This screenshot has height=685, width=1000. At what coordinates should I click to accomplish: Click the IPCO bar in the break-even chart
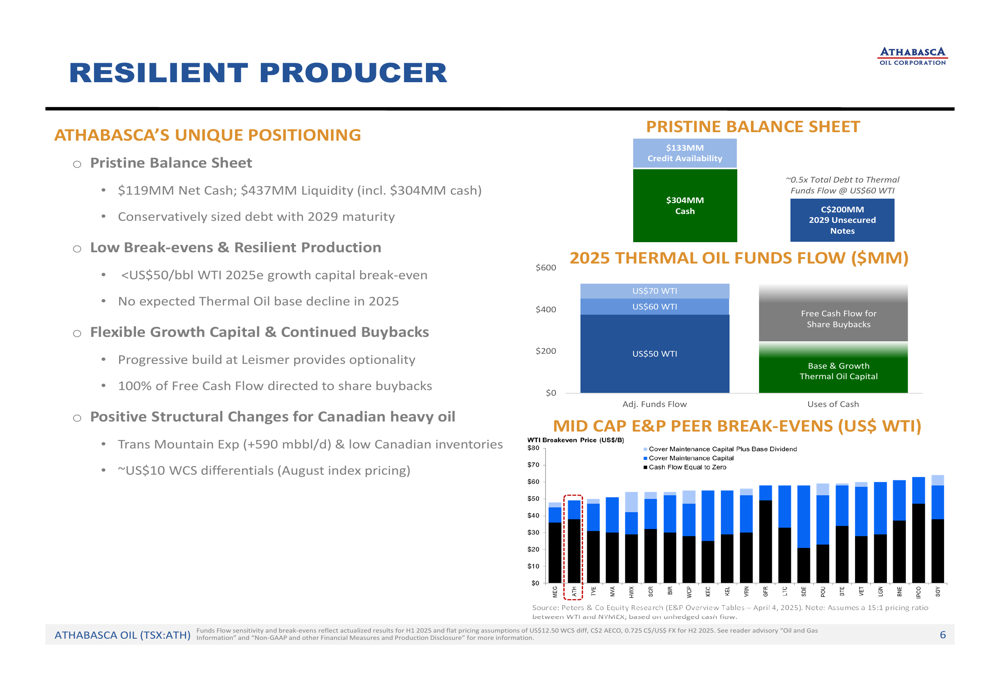click(x=918, y=530)
